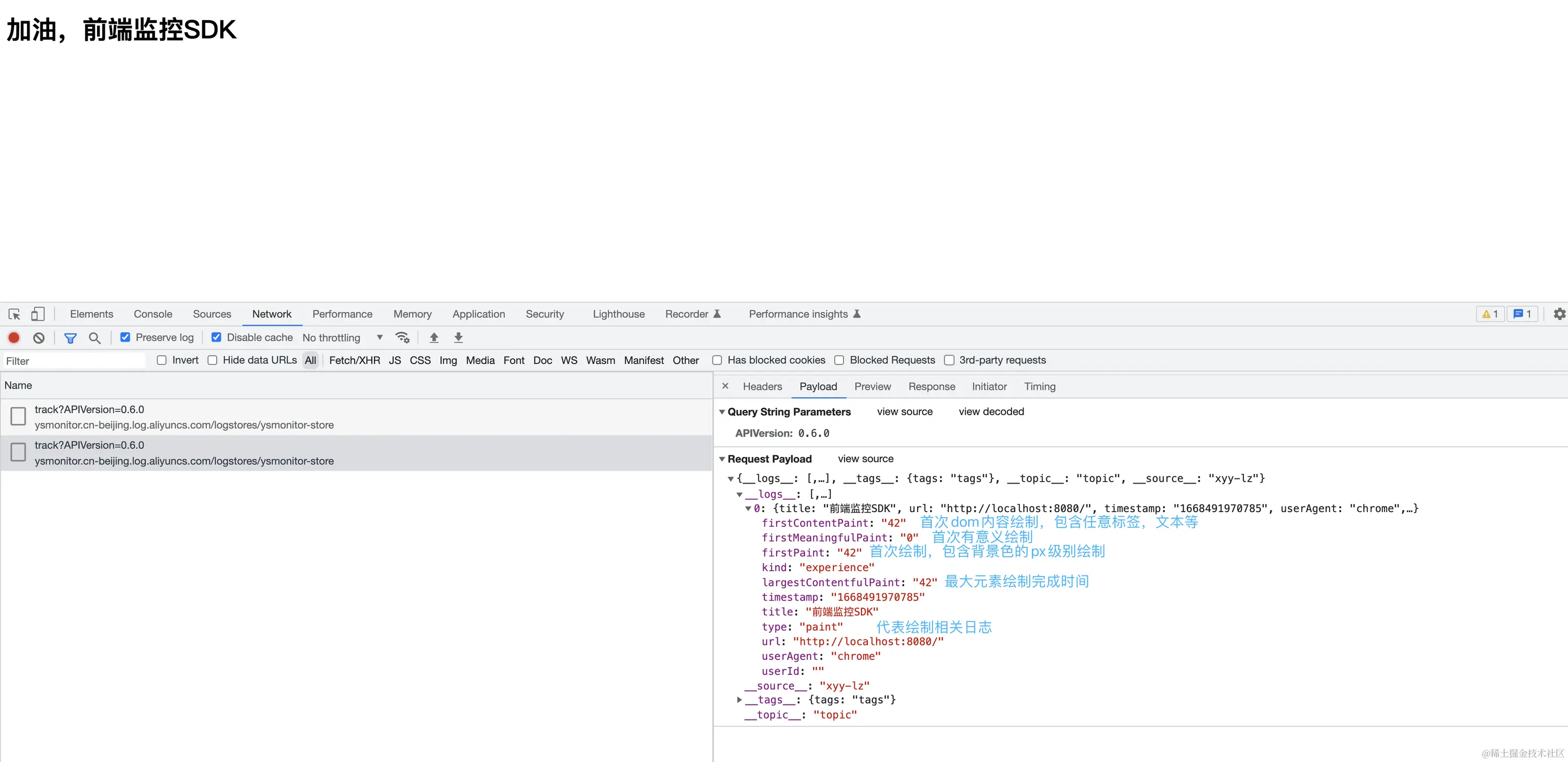Screen dimensions: 1568x762
Task: Enable Hide data URLs checkbox
Action: 213,360
